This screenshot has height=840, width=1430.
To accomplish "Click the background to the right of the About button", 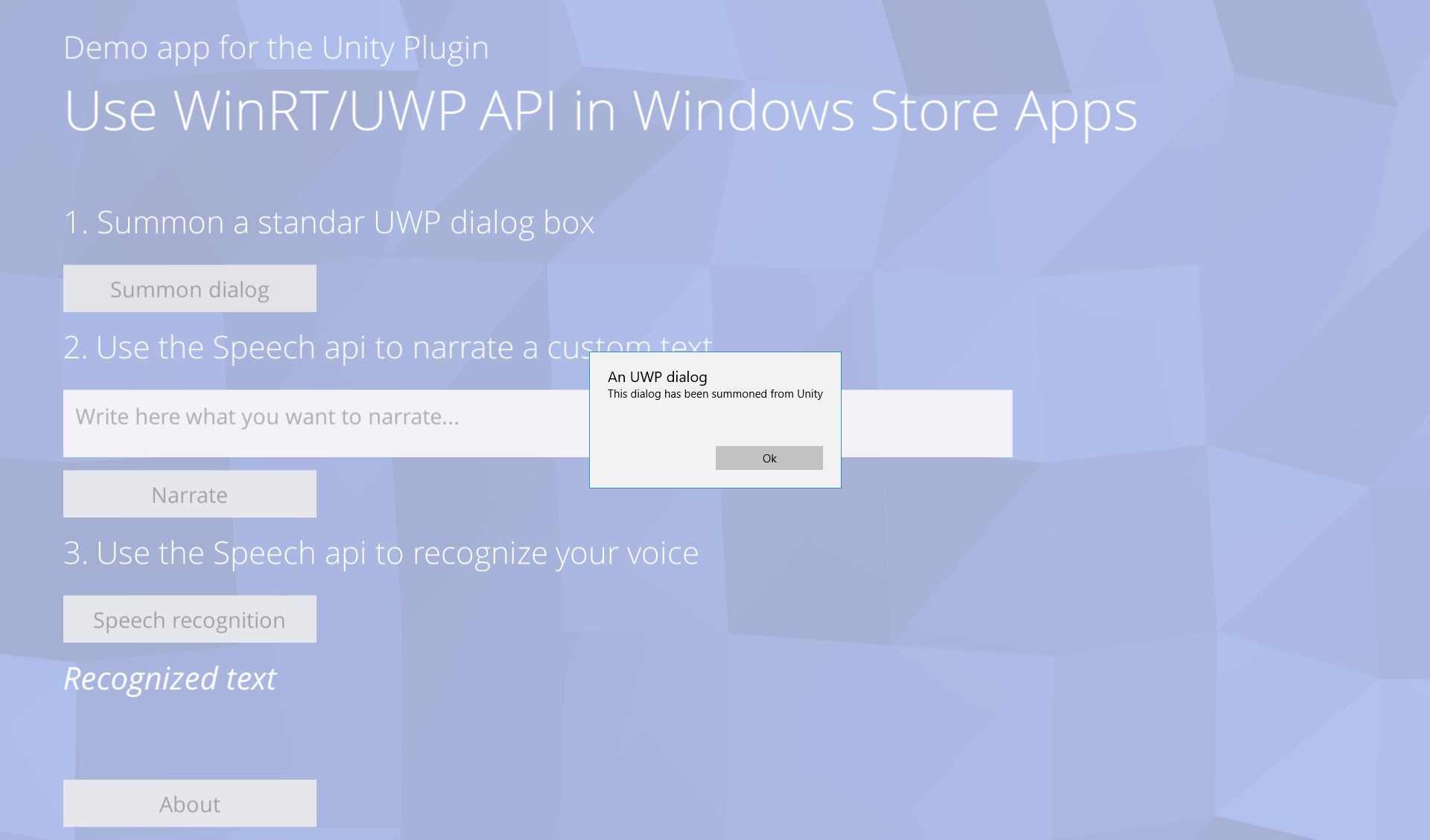I will pyautogui.click(x=521, y=804).
